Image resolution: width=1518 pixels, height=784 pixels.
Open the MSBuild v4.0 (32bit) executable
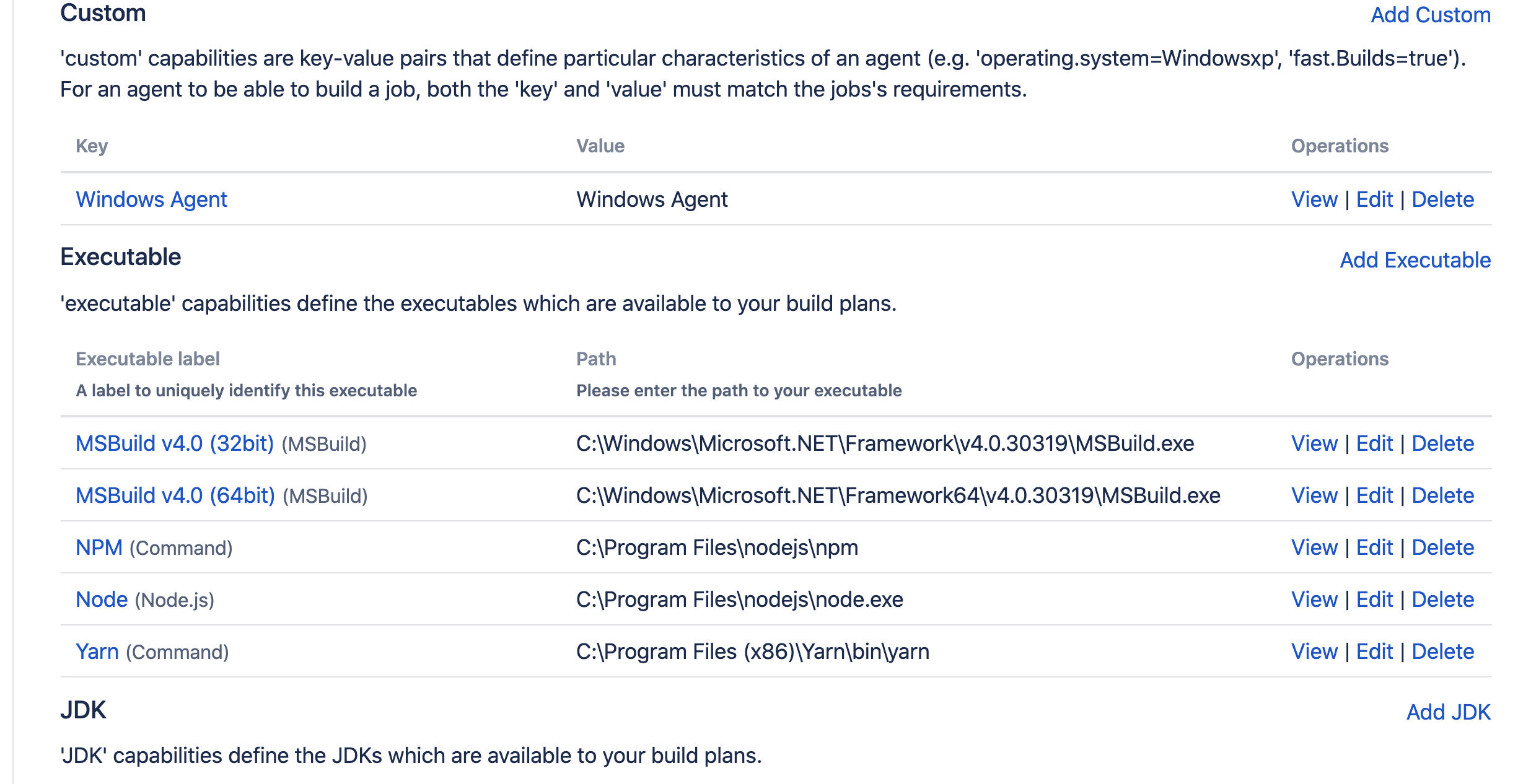174,443
